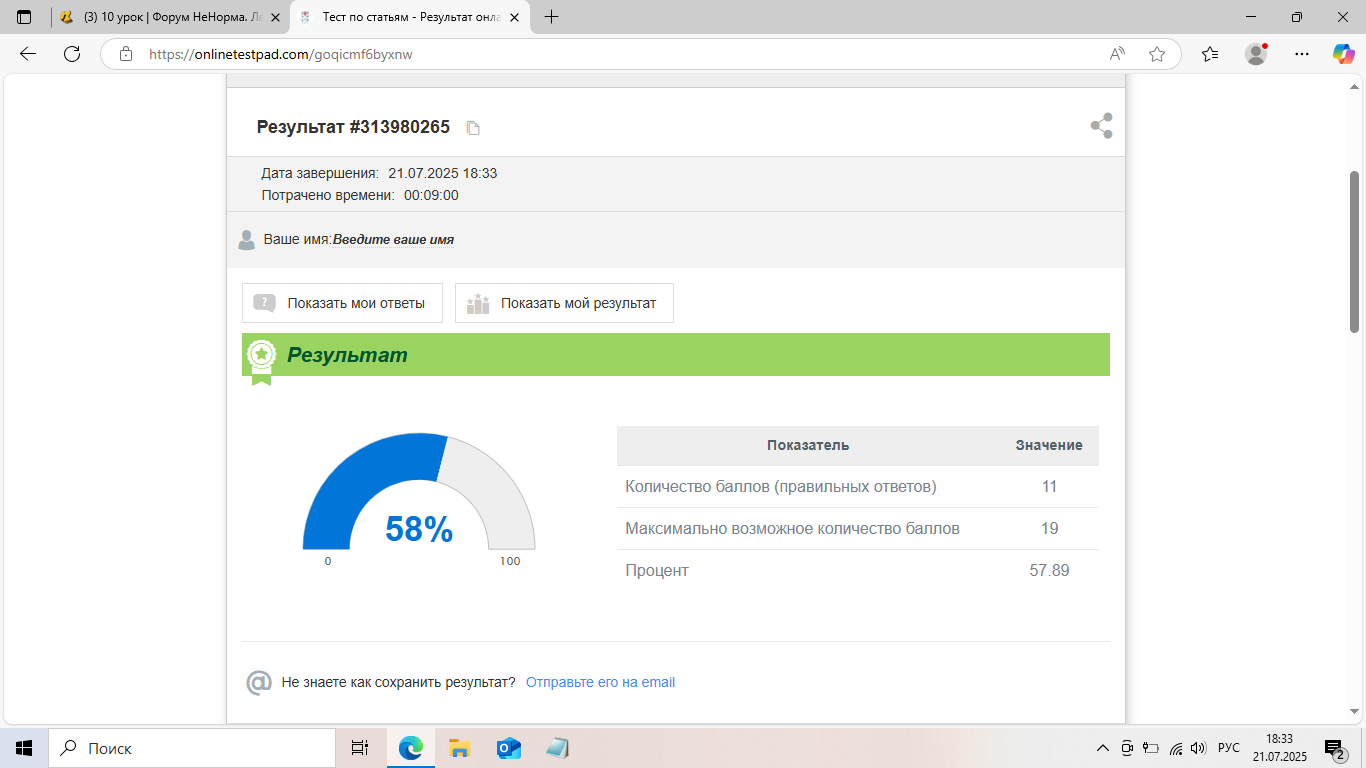Select 'Тест по статьям - Результат' tab
Screen dimensions: 1366x768
pos(410,17)
